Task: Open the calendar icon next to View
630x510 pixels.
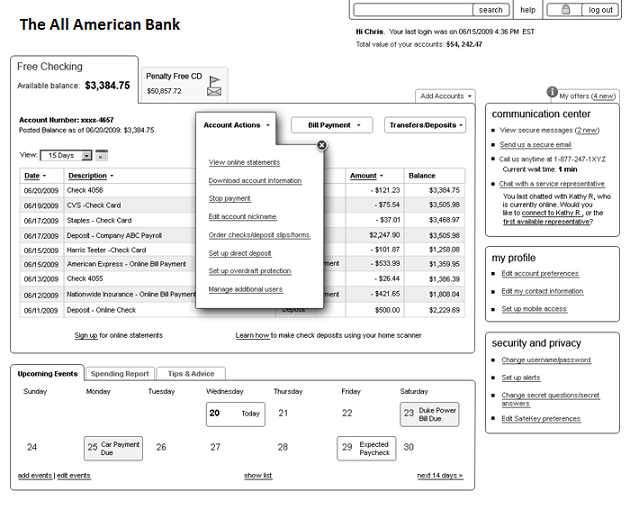Action: pos(102,155)
